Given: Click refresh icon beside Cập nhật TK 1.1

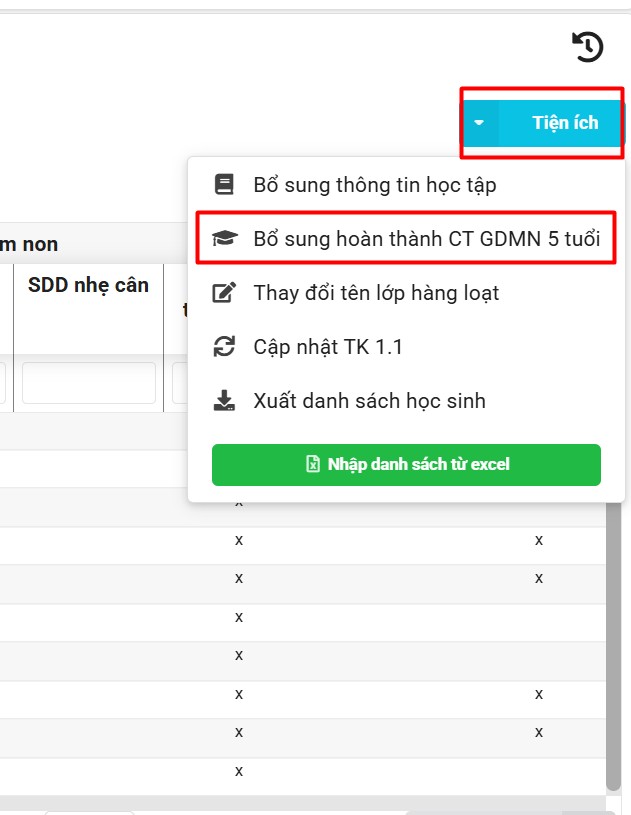Looking at the screenshot, I should [224, 347].
